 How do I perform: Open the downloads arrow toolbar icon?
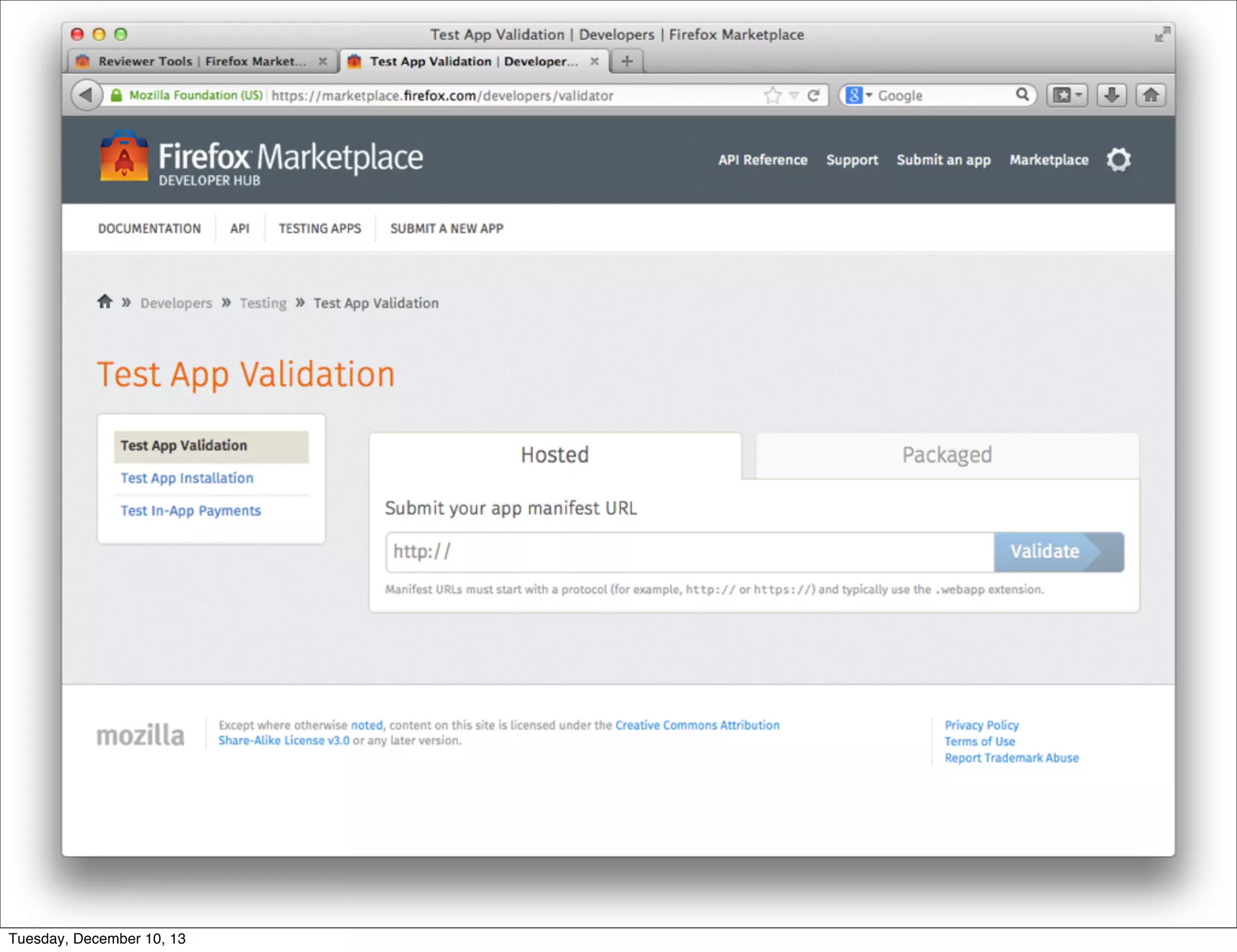point(1111,95)
